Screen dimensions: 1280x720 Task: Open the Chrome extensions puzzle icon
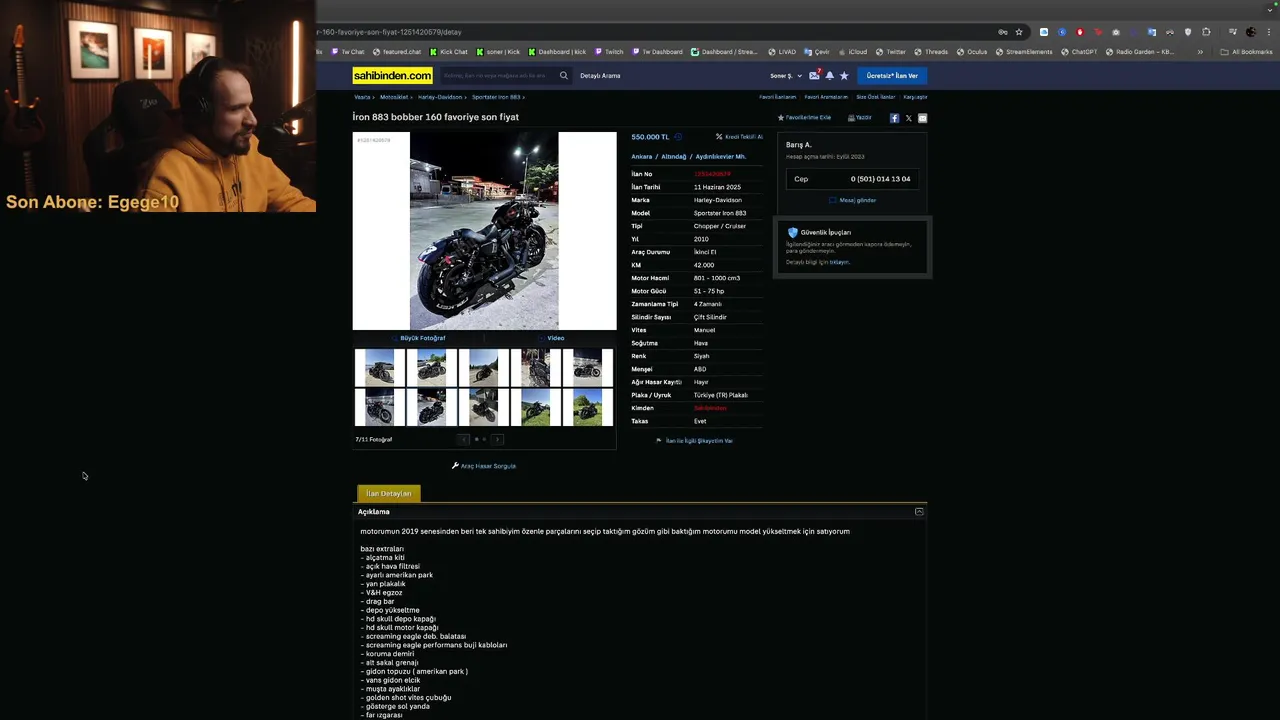click(1206, 32)
